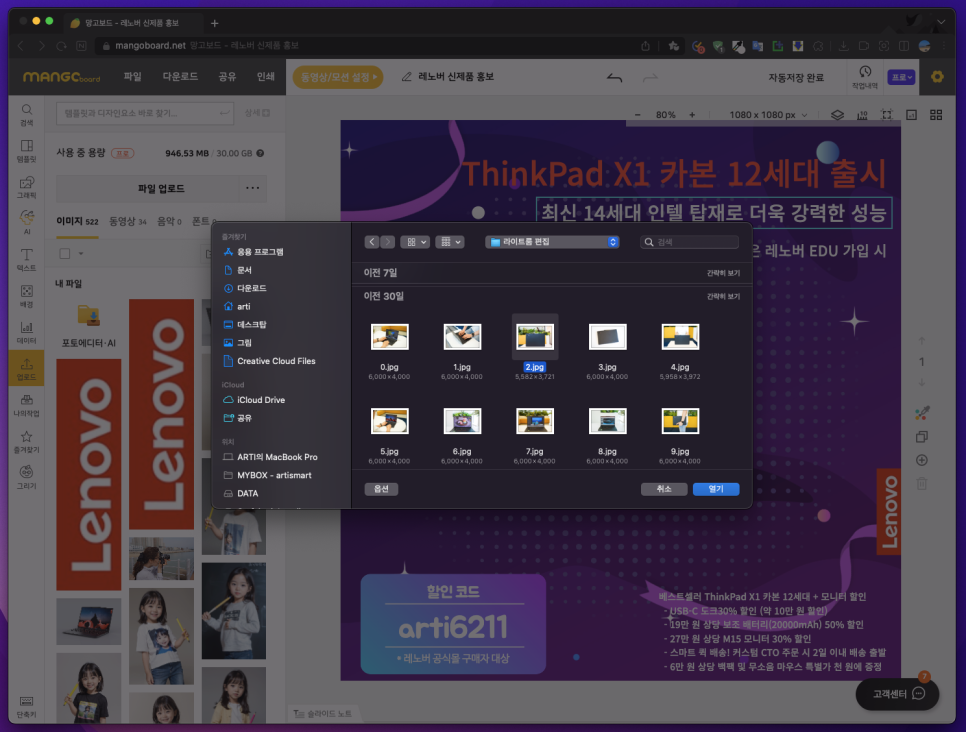Tick the select-all checkbox in uploads panel
966x732 pixels.
65,253
